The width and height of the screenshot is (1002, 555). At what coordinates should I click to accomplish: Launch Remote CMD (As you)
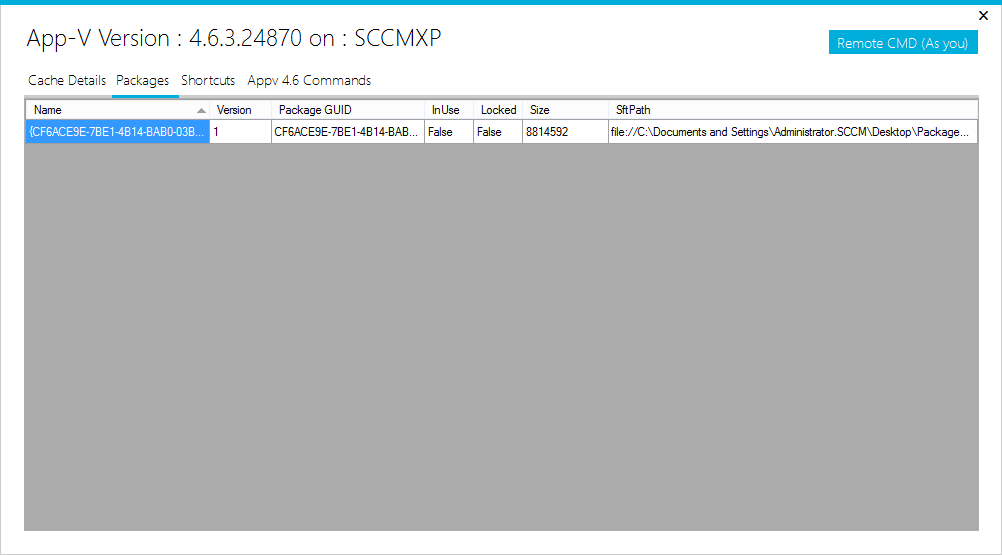pyautogui.click(x=903, y=43)
